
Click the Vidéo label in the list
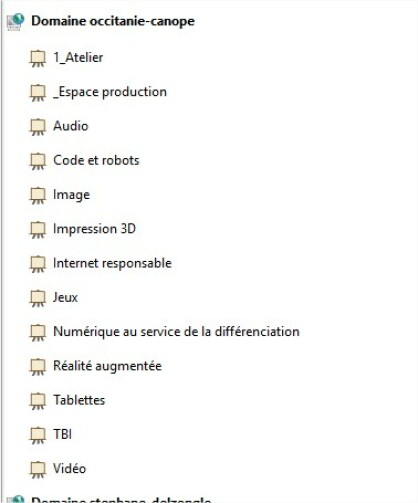click(69, 469)
